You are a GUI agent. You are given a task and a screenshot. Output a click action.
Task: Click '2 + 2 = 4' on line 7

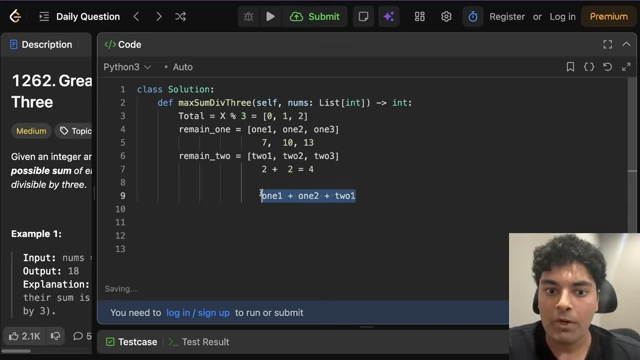288,169
